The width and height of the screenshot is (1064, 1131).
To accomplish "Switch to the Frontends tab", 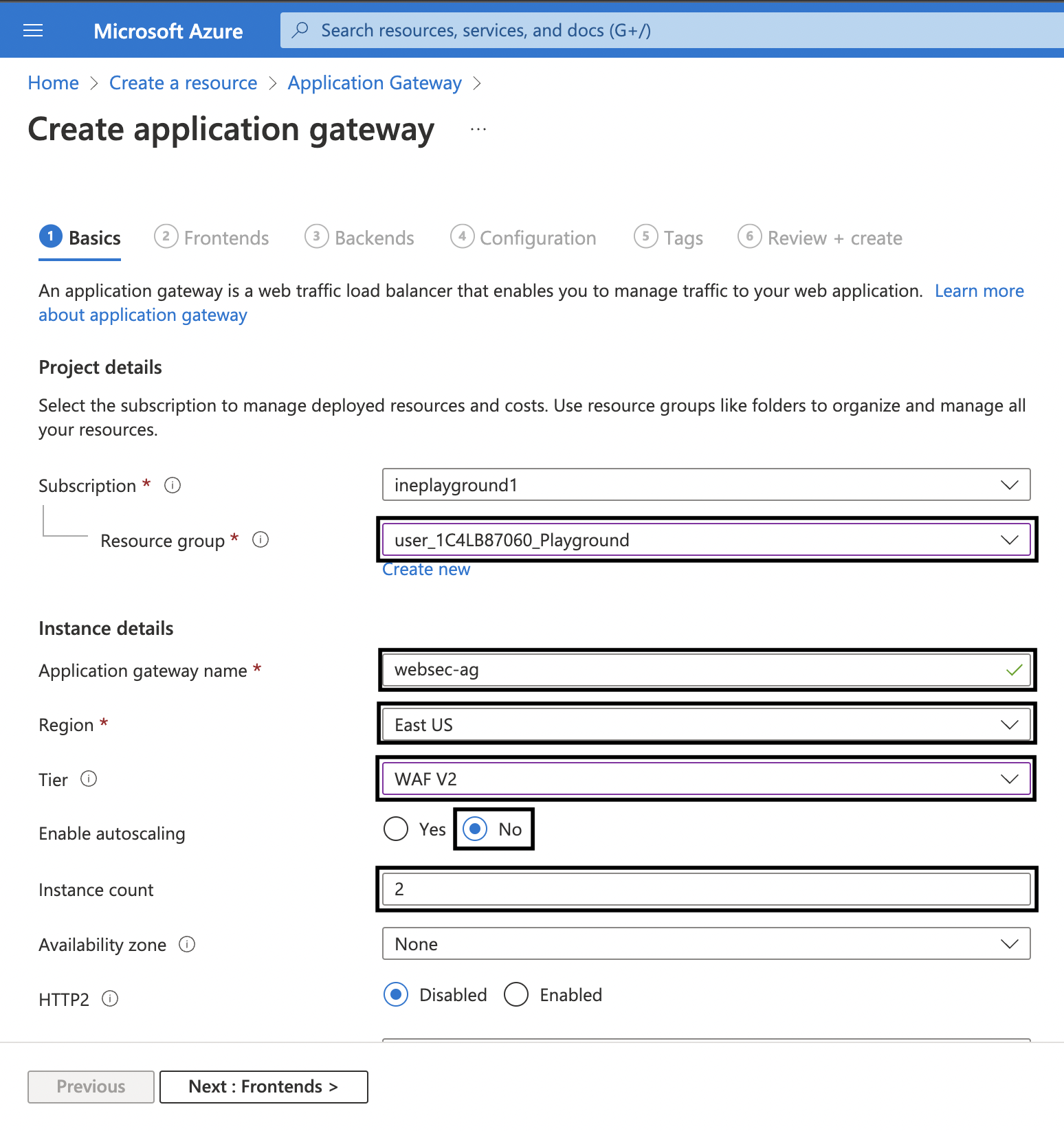I will 212,238.
